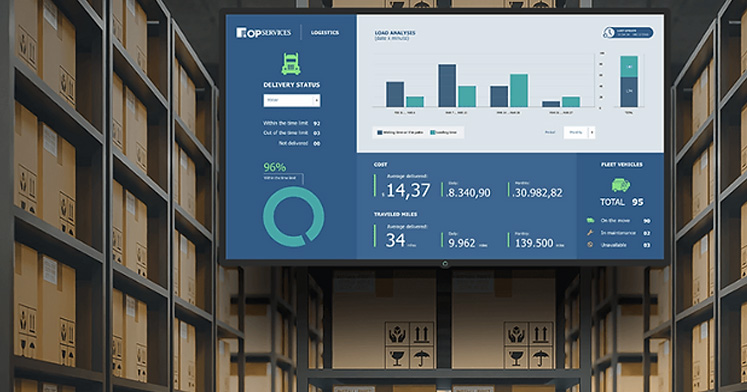Click the In maintenance wrench icon
747x392 pixels.
pos(590,232)
